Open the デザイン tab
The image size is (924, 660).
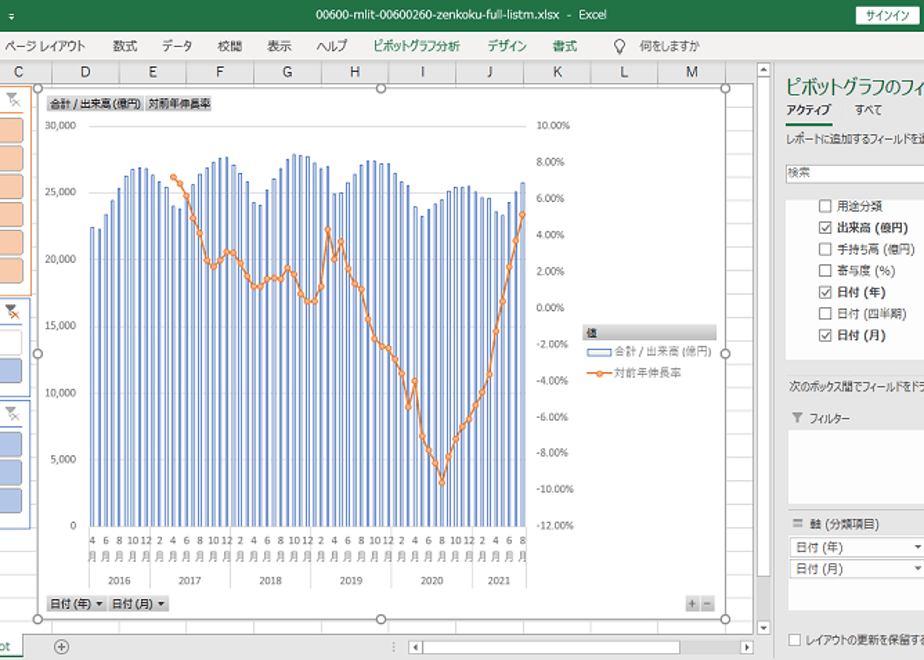point(507,46)
